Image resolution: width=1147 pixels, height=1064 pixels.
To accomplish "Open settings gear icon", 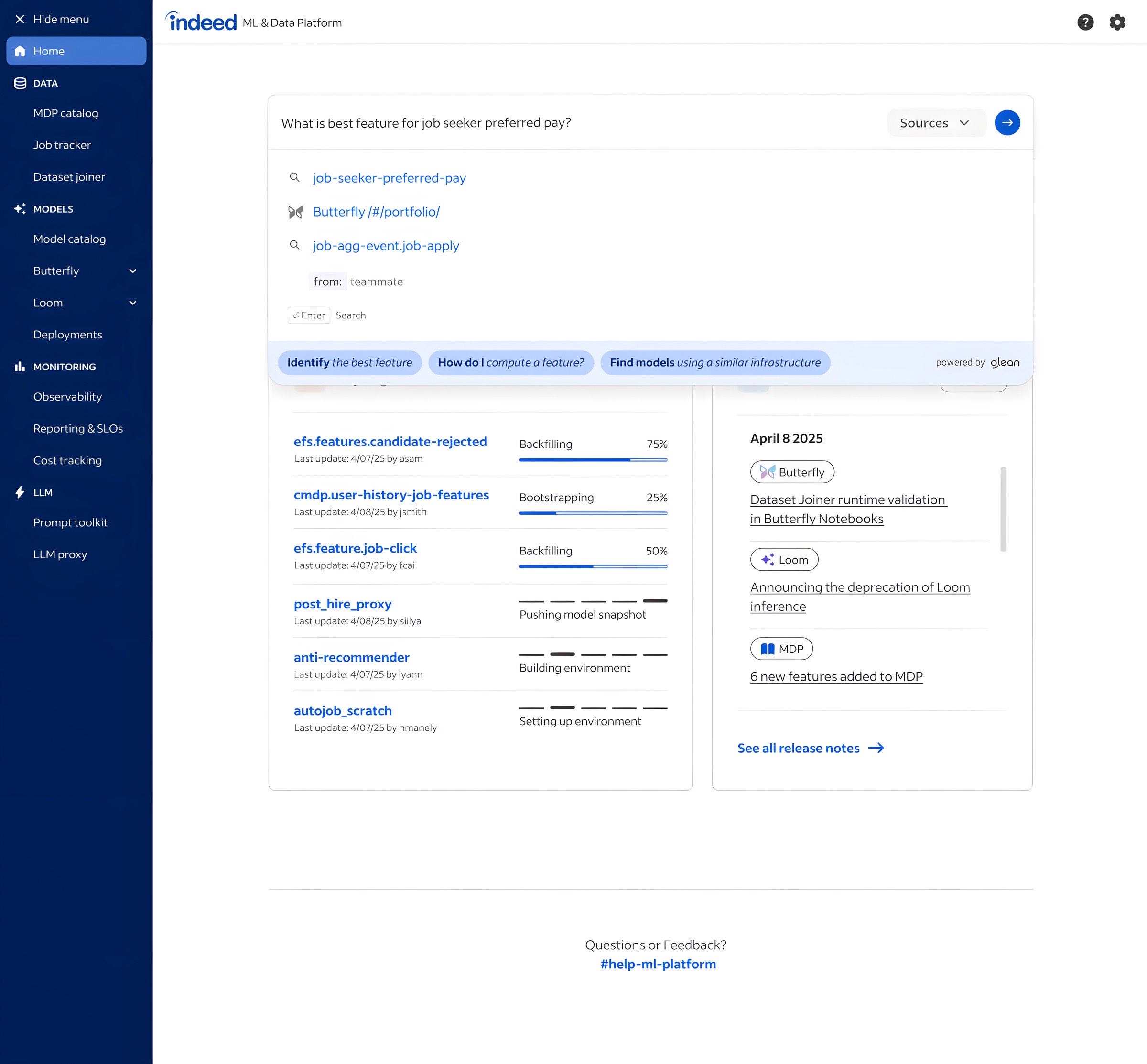I will click(1117, 22).
